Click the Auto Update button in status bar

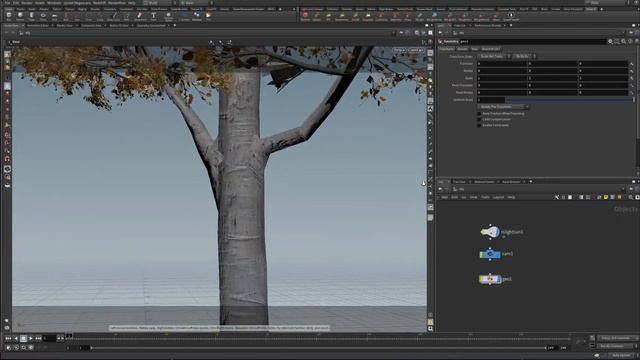621,356
